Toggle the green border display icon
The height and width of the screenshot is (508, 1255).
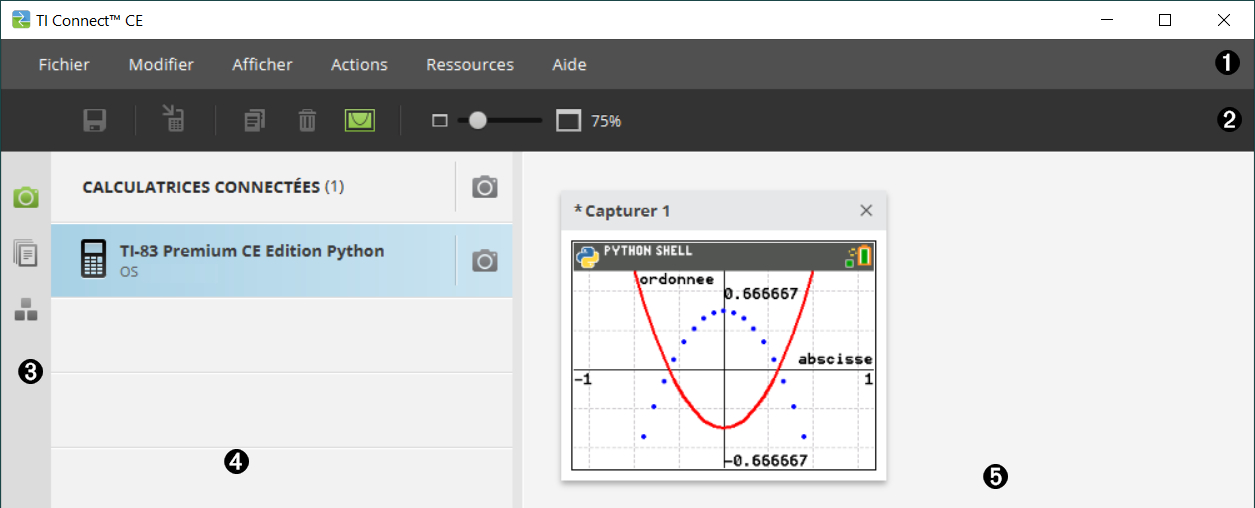point(360,121)
